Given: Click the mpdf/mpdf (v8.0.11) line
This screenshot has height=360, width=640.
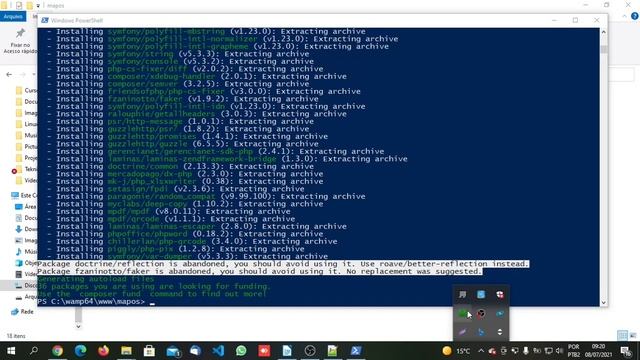Looking at the screenshot, I should pyautogui.click(x=169, y=211).
